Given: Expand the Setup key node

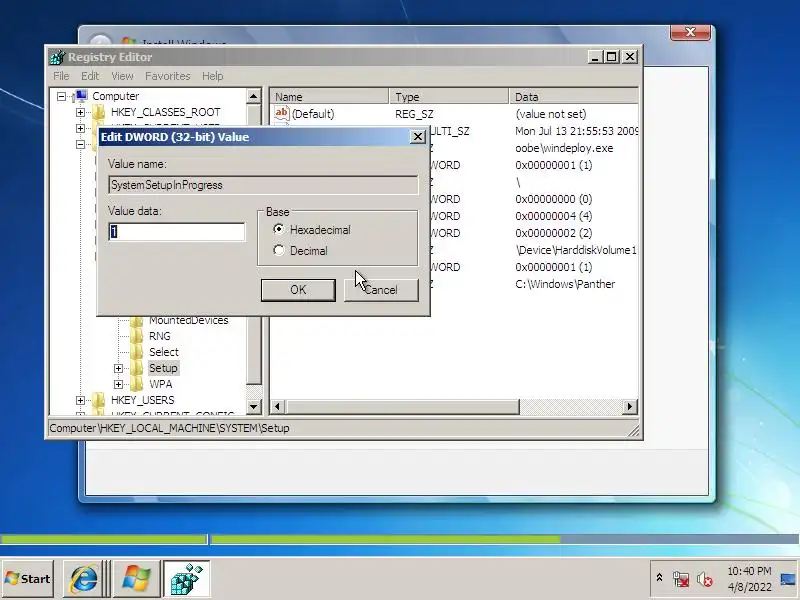Looking at the screenshot, I should click(118, 368).
